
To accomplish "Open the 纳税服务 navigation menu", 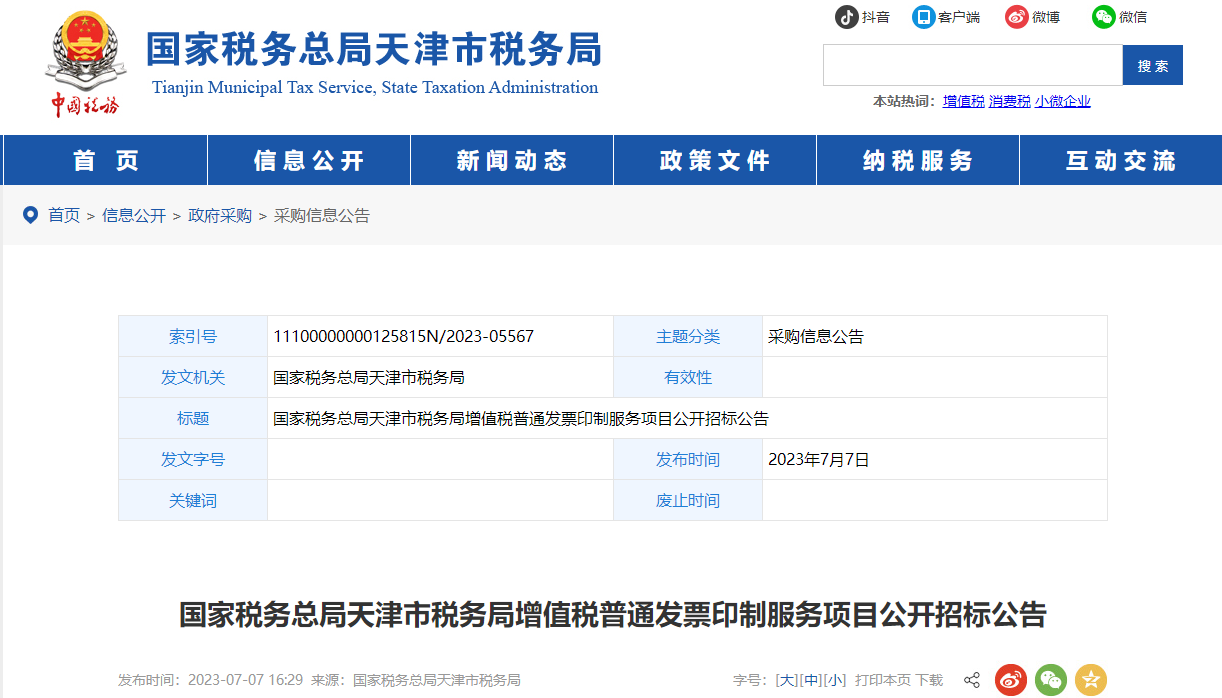I will tap(918, 161).
